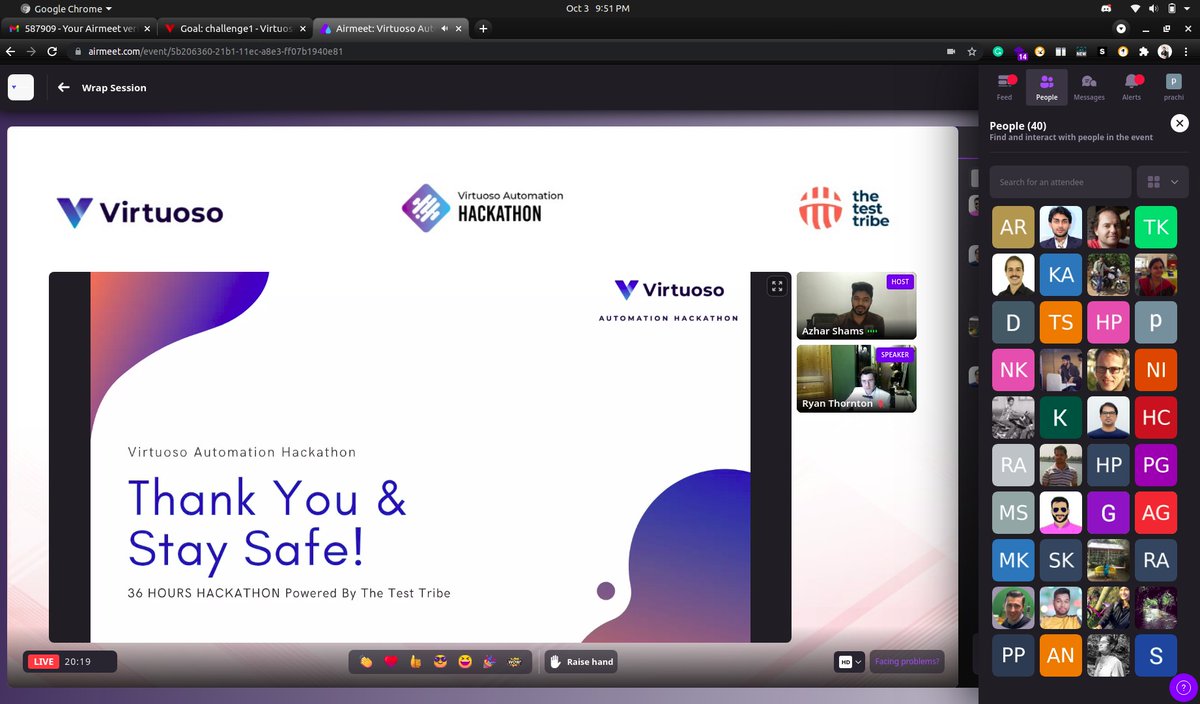1200x704 pixels.
Task: Send the party popper reaction
Action: pos(490,662)
